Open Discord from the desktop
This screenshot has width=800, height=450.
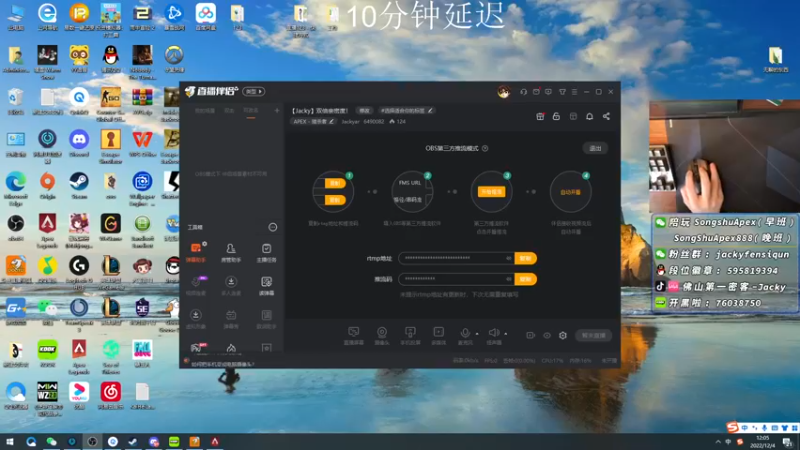[x=79, y=142]
